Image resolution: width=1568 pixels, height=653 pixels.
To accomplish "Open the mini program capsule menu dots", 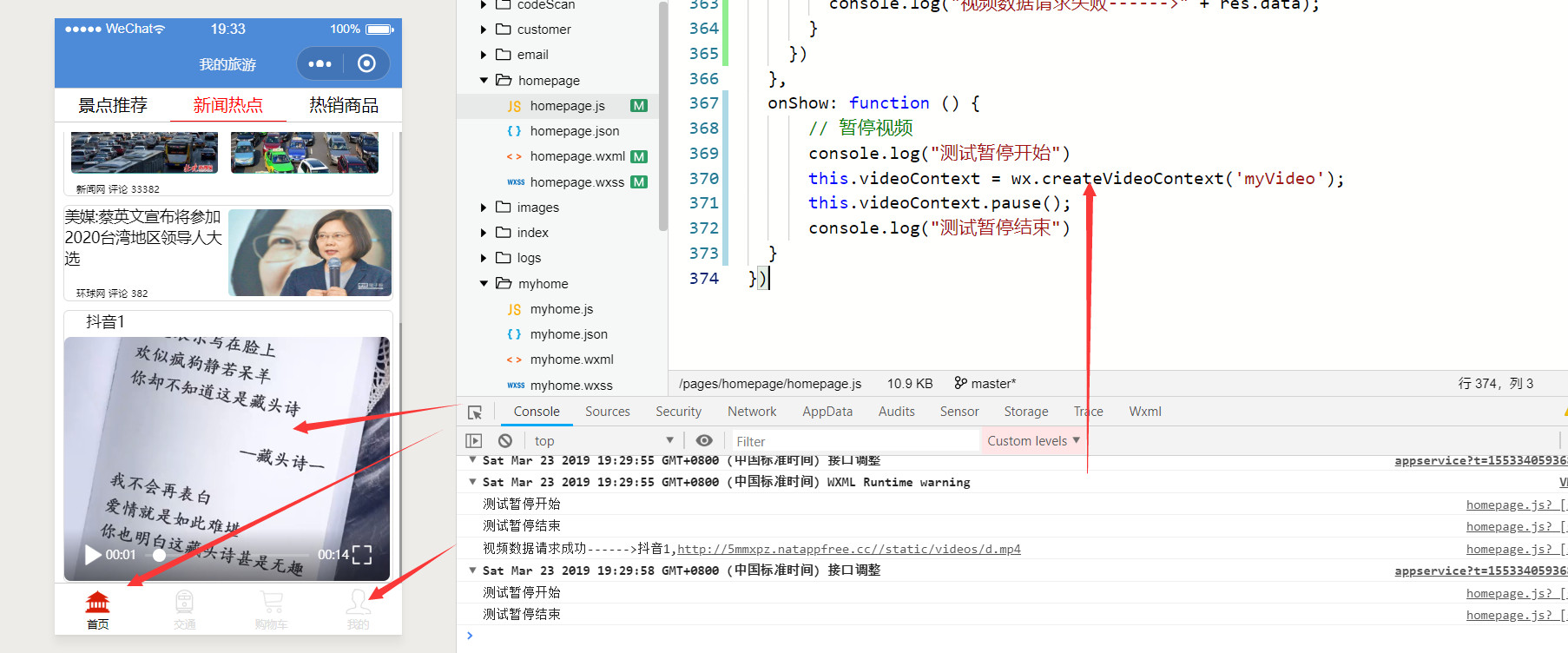I will (320, 63).
